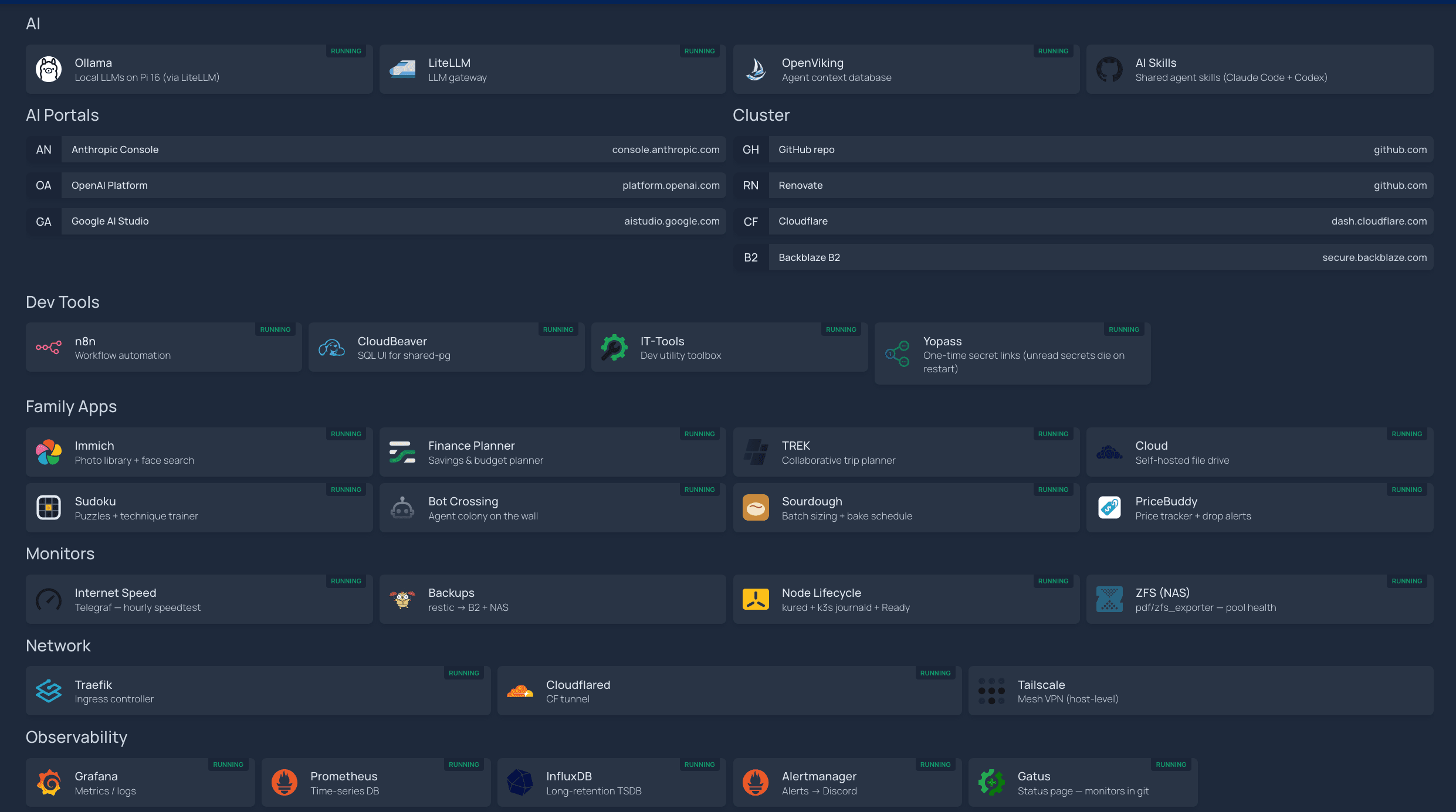Click 'Mesh VPN (host-level)' description
The height and width of the screenshot is (812, 1456).
(x=1068, y=699)
